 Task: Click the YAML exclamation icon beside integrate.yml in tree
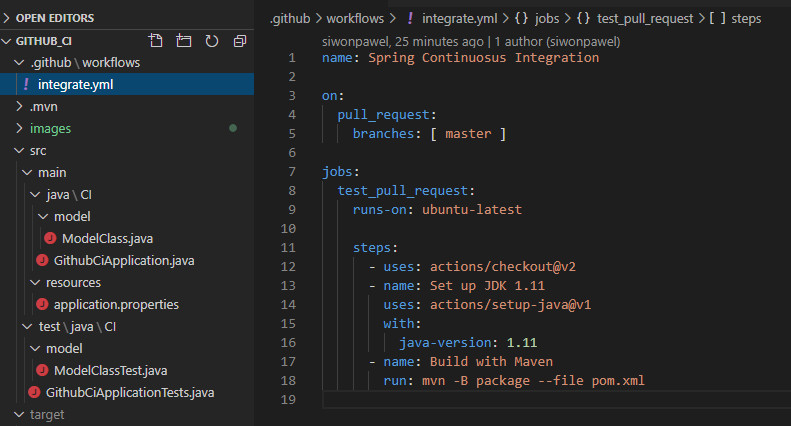click(x=26, y=84)
